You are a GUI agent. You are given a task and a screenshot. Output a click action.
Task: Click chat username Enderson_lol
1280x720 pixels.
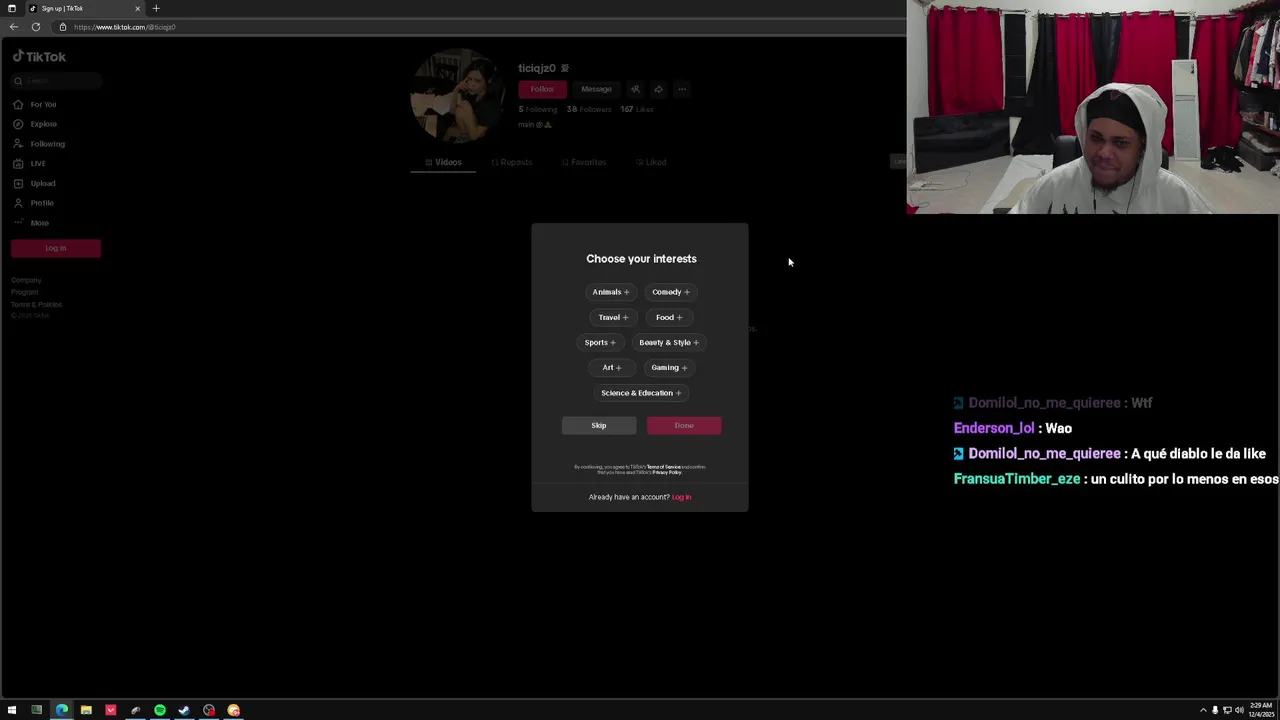(x=994, y=428)
